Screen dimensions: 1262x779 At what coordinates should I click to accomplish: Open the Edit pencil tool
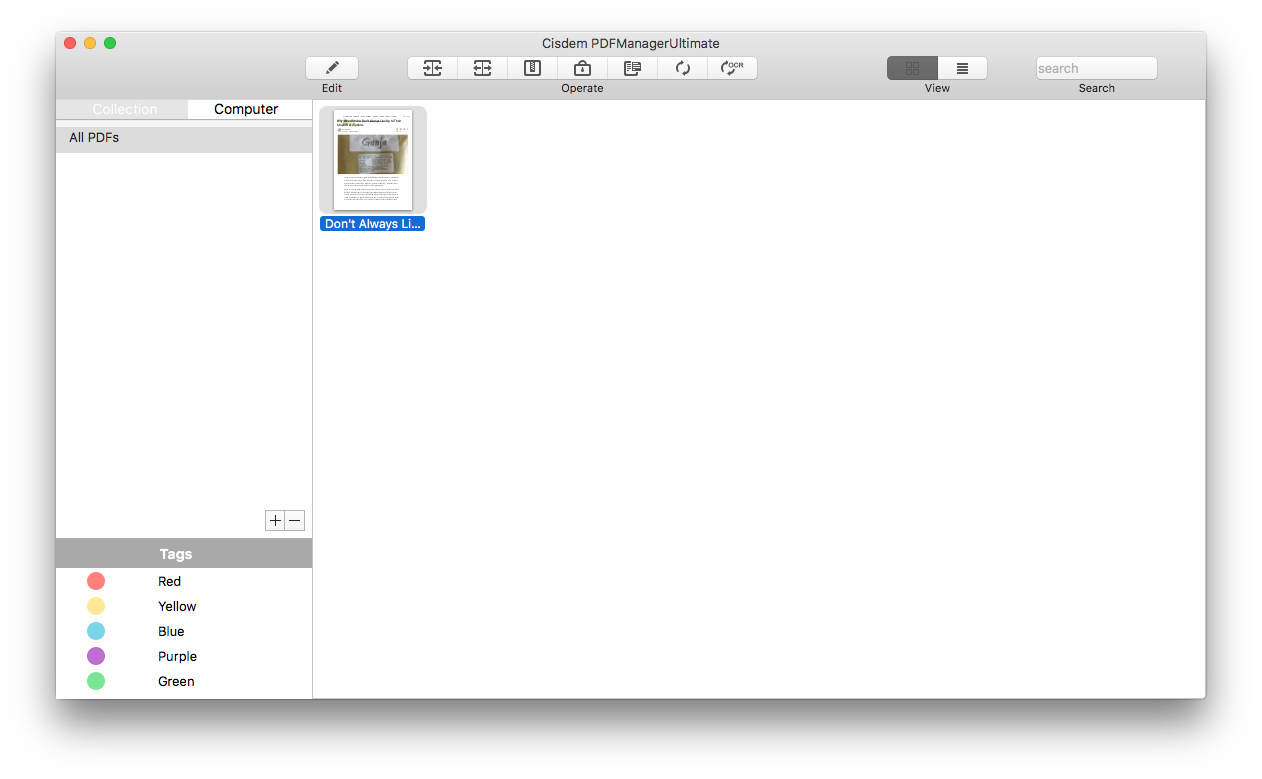[x=331, y=67]
